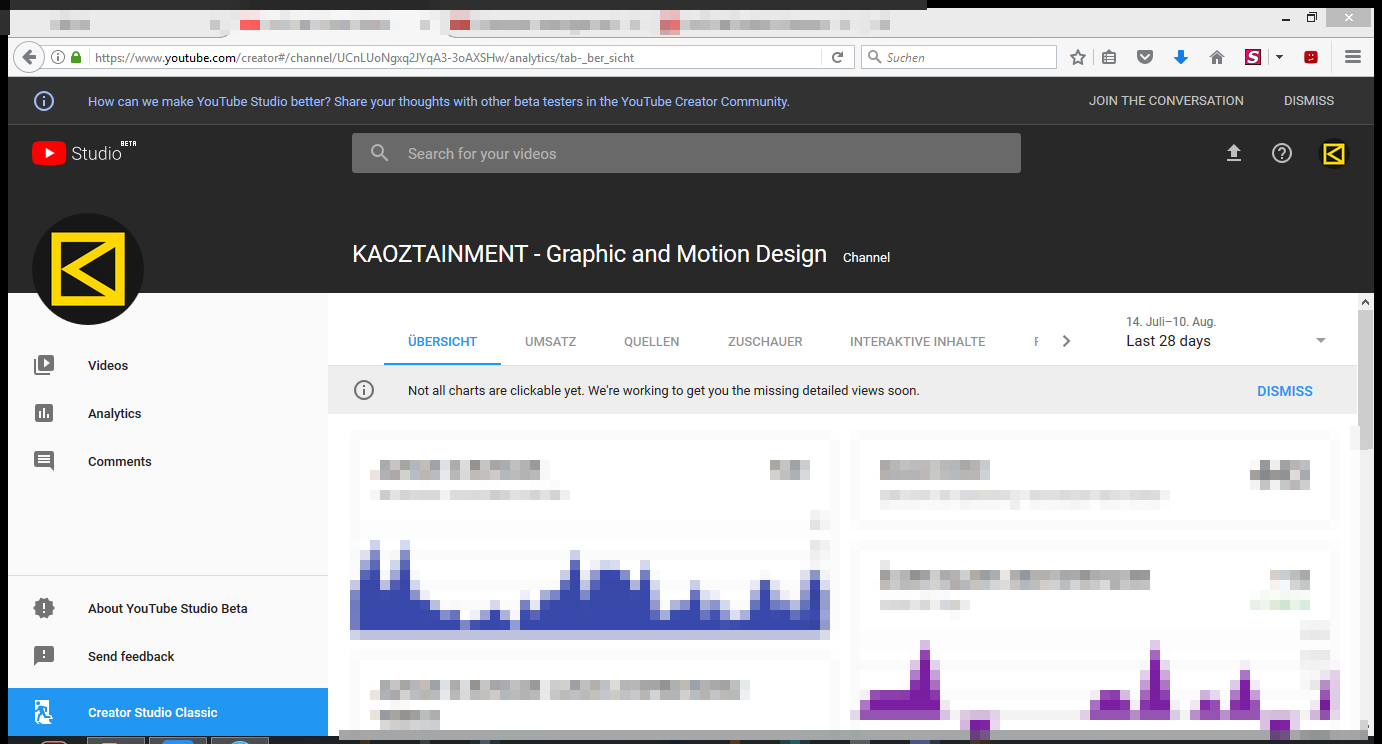1382x744 pixels.
Task: Switch to the UMSATZ tab
Action: 550,342
